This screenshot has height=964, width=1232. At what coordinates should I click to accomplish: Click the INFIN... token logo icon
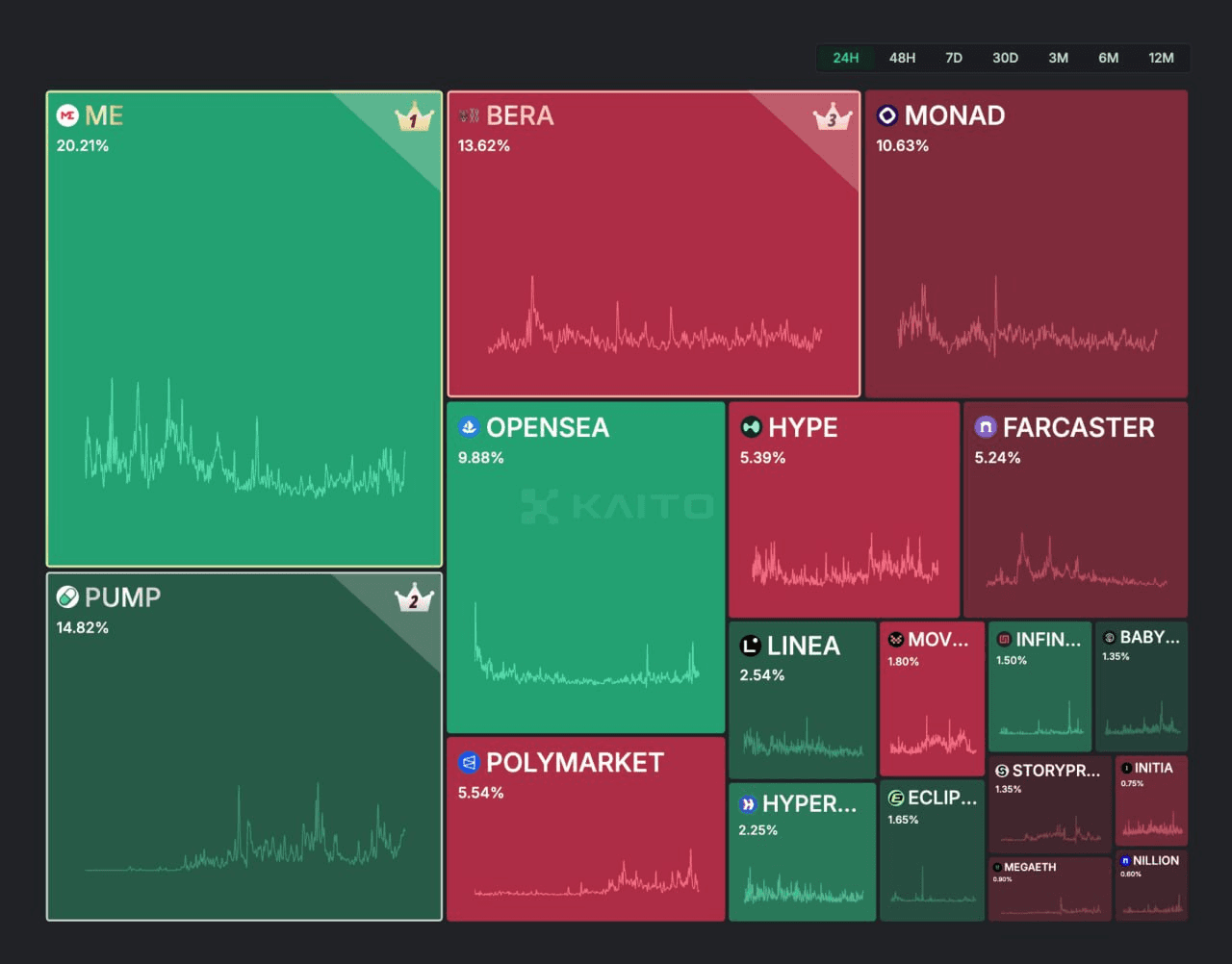pos(1004,640)
